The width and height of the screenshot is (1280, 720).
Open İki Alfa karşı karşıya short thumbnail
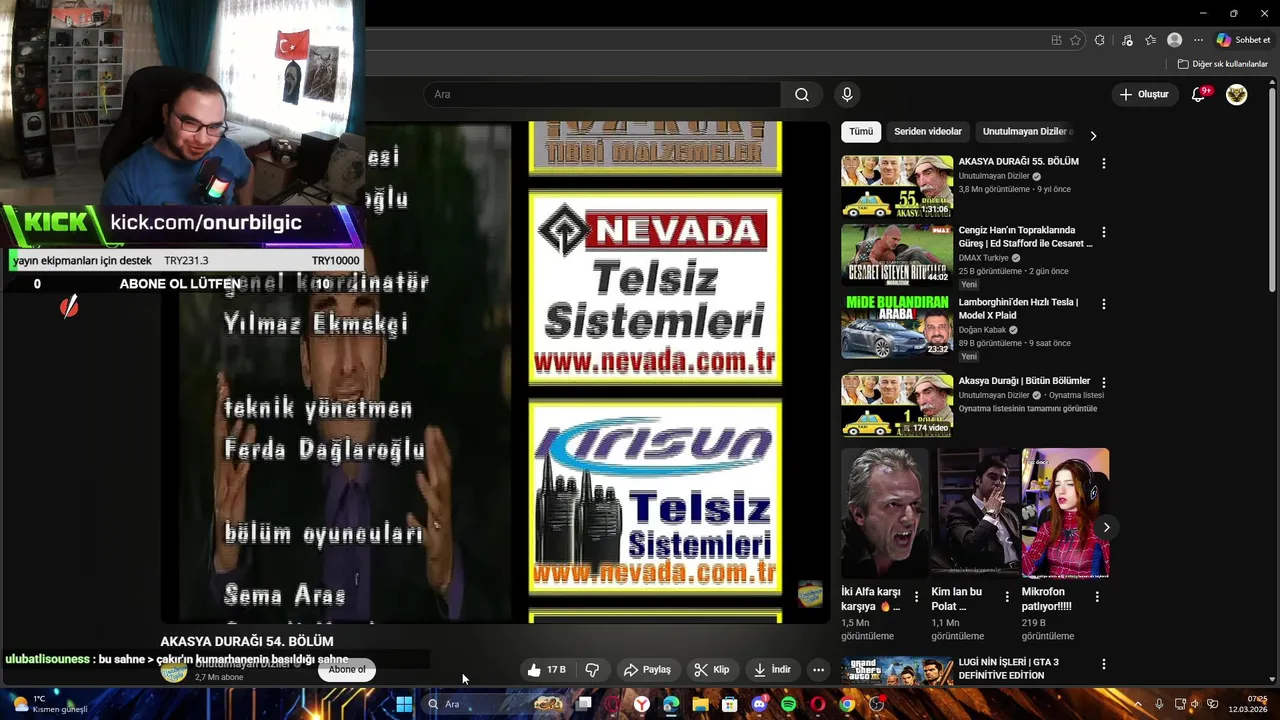pos(884,513)
